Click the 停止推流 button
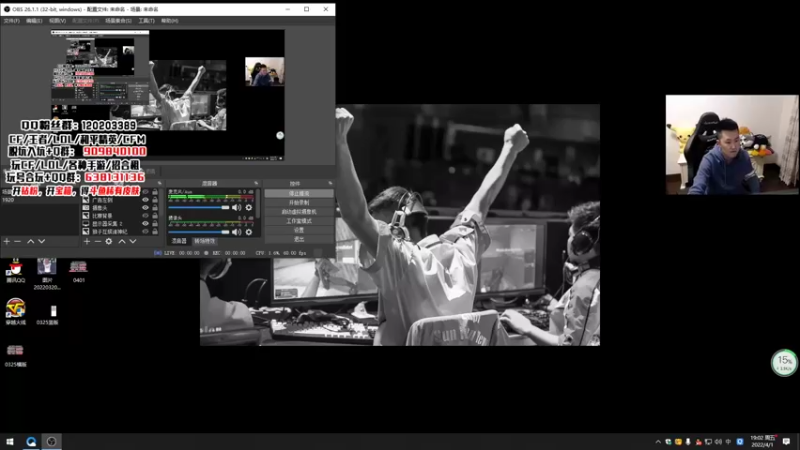The image size is (800, 450). click(299, 193)
